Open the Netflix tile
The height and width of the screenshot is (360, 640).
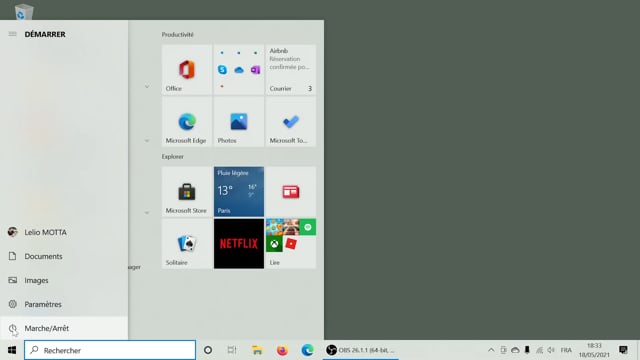click(239, 244)
